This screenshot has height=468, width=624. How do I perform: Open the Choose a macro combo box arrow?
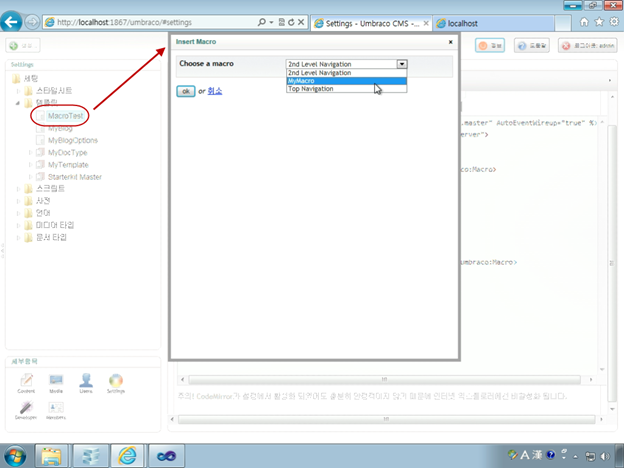(402, 64)
